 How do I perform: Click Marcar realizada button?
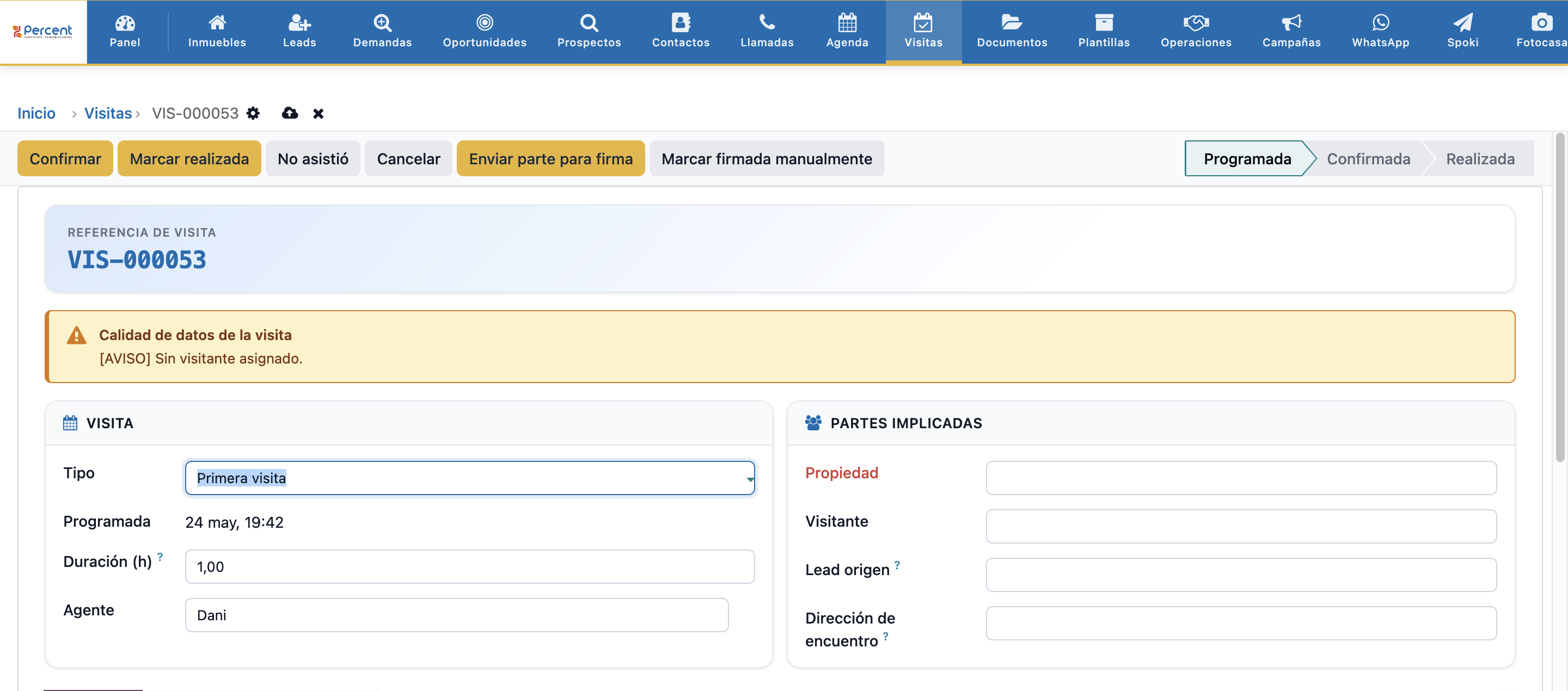189,159
